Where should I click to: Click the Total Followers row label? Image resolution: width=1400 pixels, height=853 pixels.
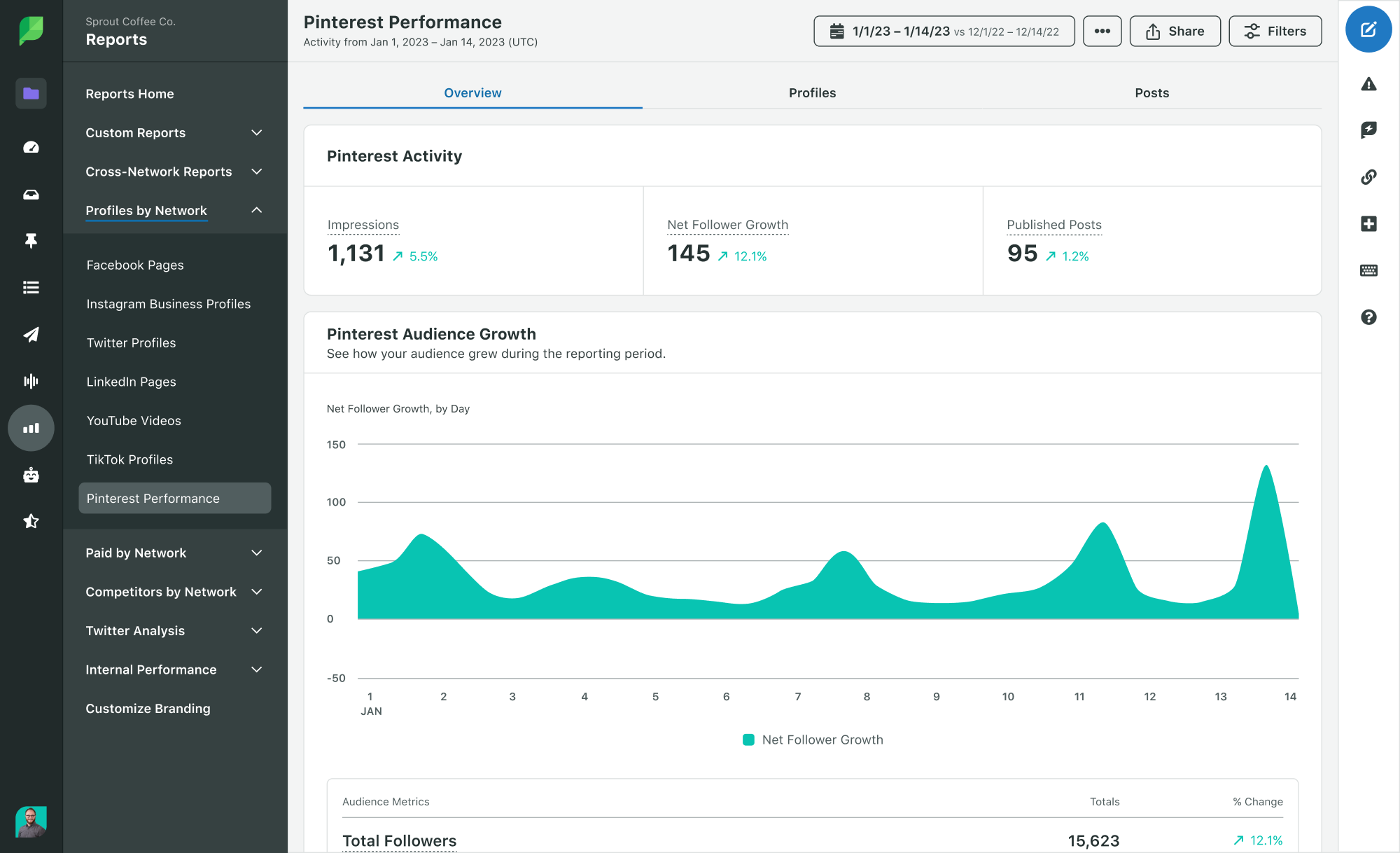click(x=399, y=841)
